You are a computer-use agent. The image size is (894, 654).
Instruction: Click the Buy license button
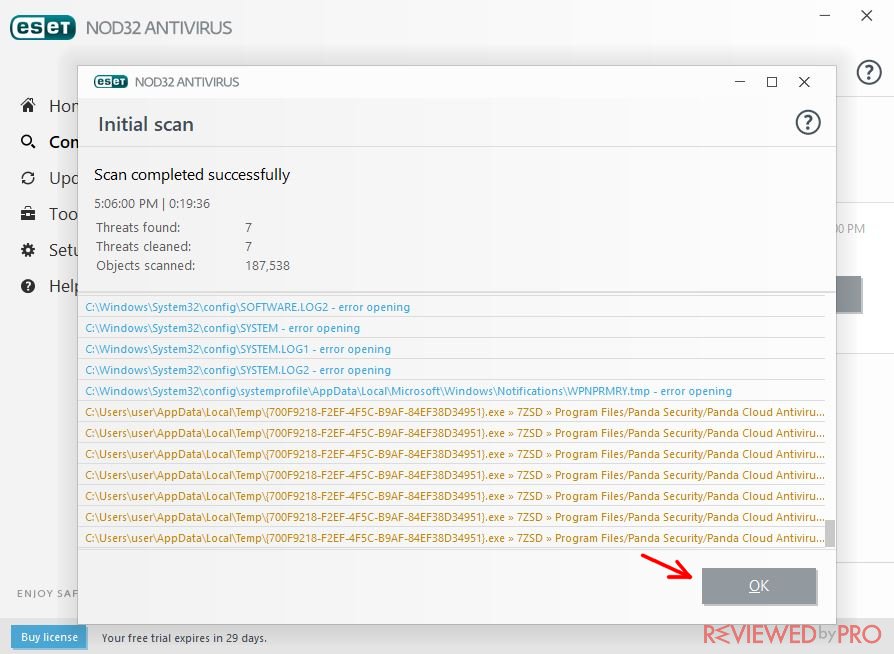point(49,637)
